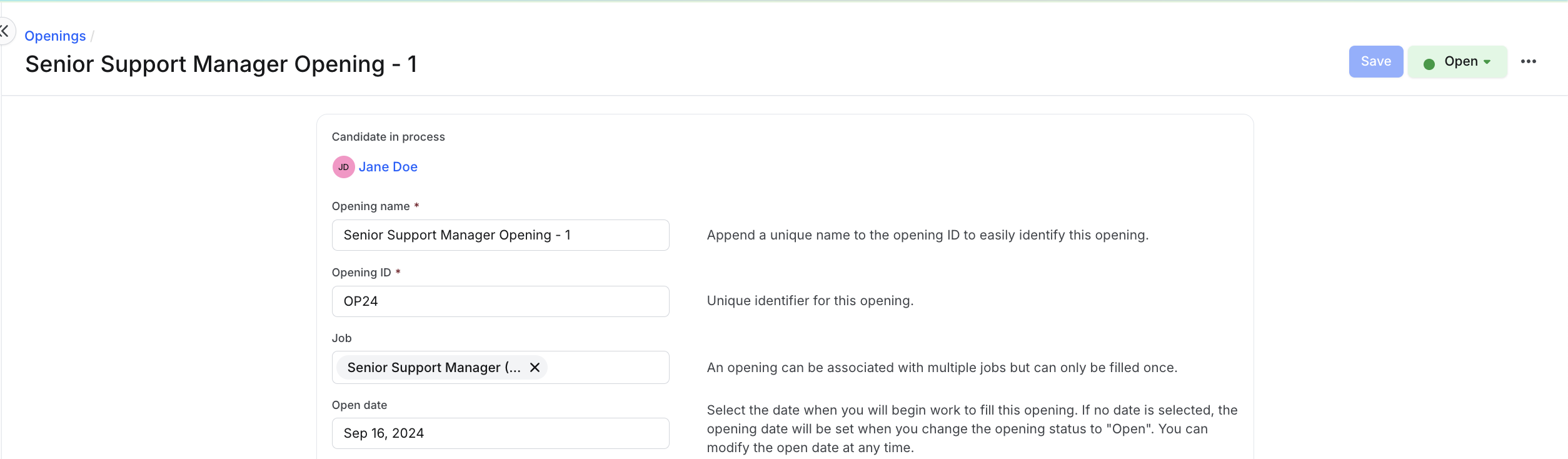Image resolution: width=1568 pixels, height=459 pixels.
Task: Remove the Senior Support Manager job tag
Action: 535,368
